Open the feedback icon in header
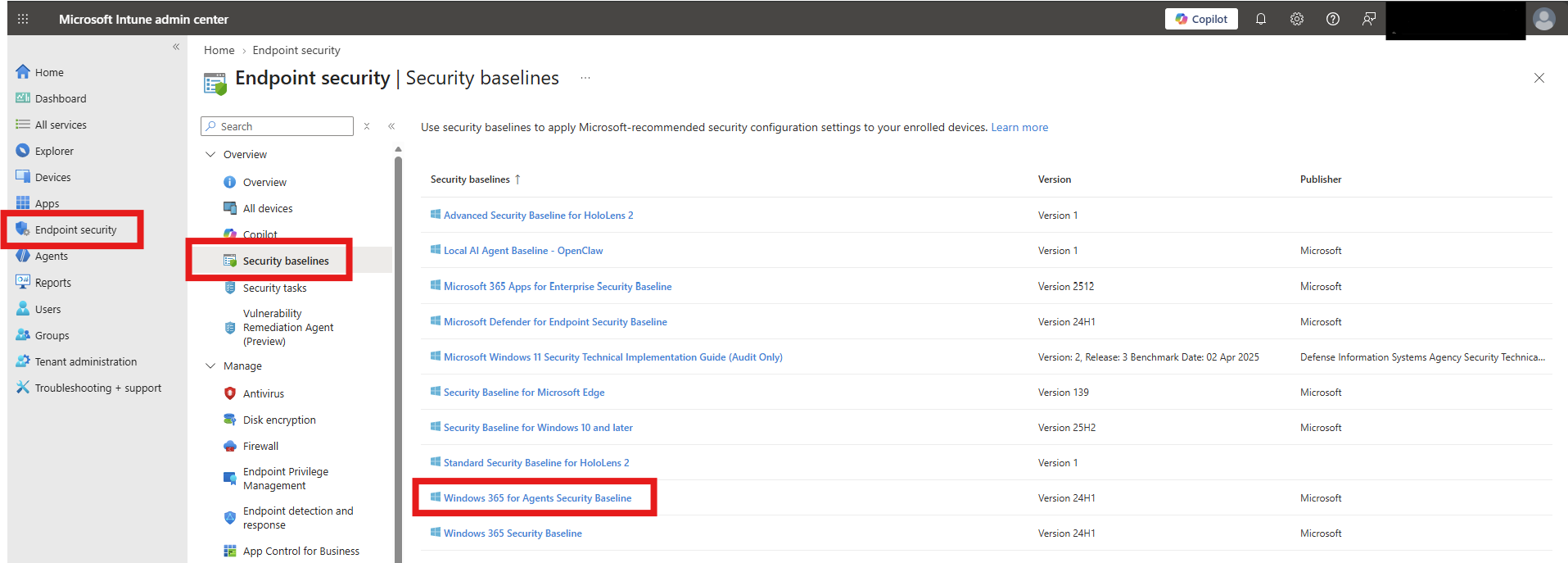1568x563 pixels. 1369,19
